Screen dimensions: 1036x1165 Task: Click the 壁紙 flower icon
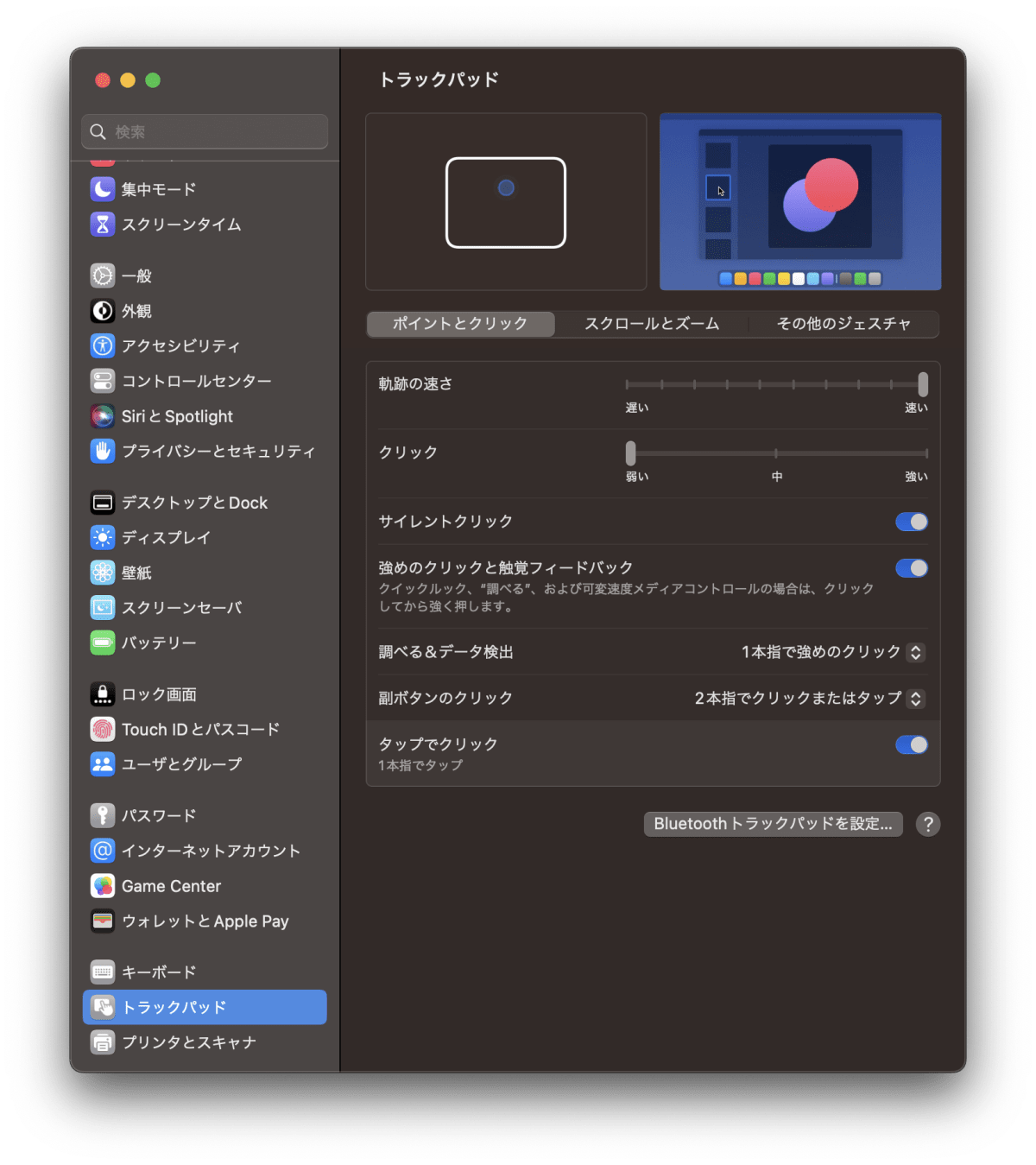point(103,573)
